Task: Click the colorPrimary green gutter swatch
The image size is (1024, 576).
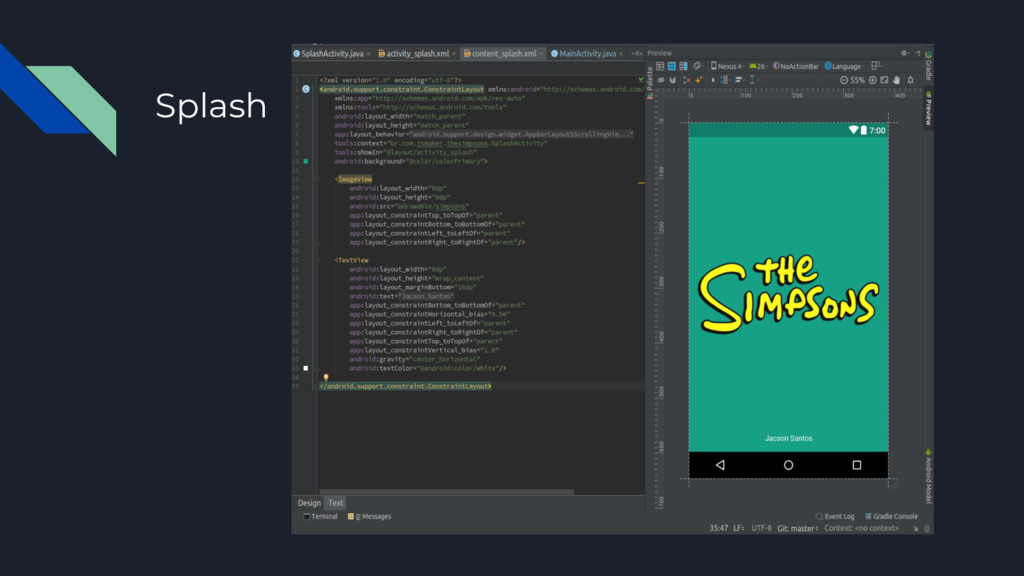Action: (306, 161)
